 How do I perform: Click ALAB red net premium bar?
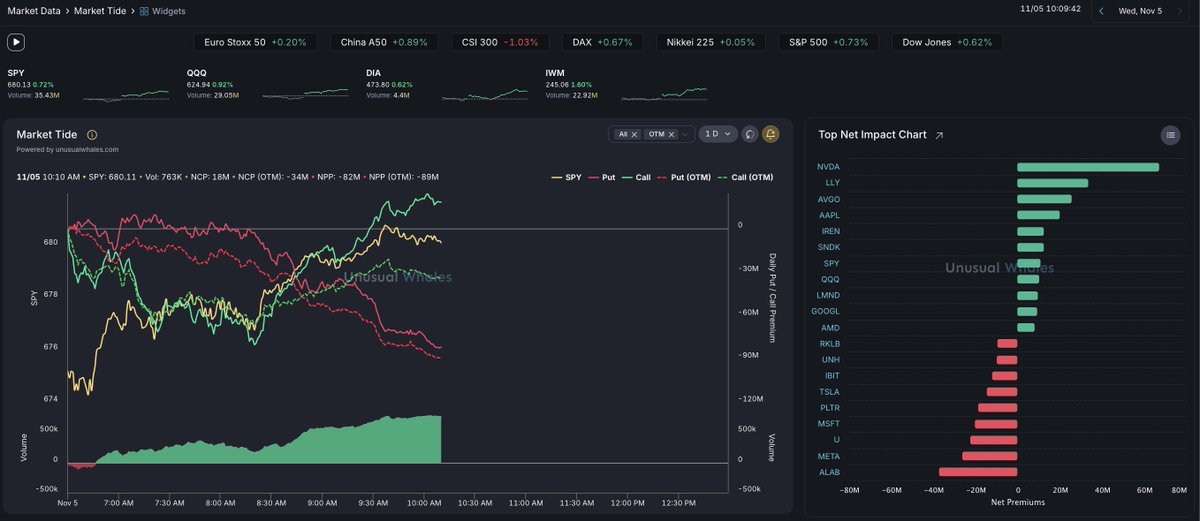tap(978, 472)
